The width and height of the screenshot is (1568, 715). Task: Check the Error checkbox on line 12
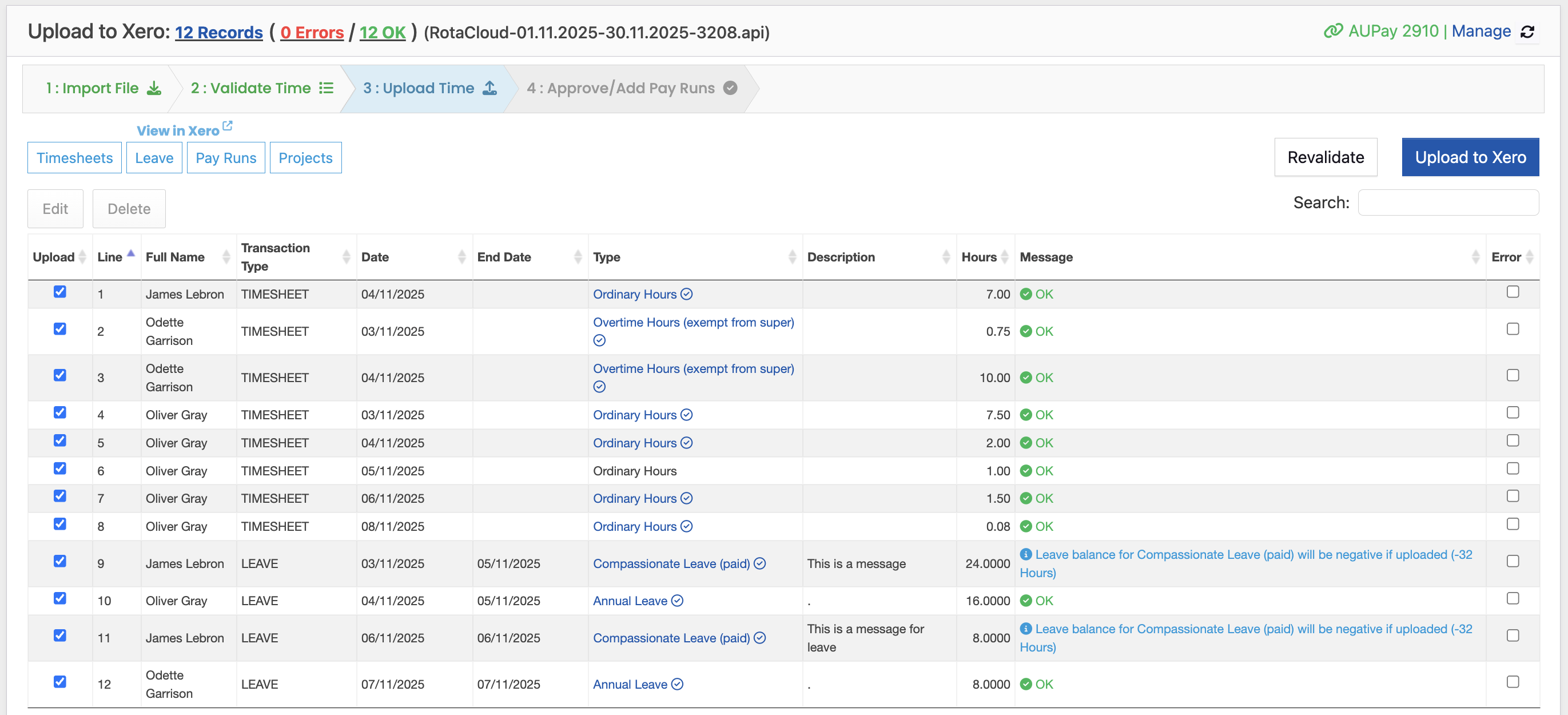1513,682
